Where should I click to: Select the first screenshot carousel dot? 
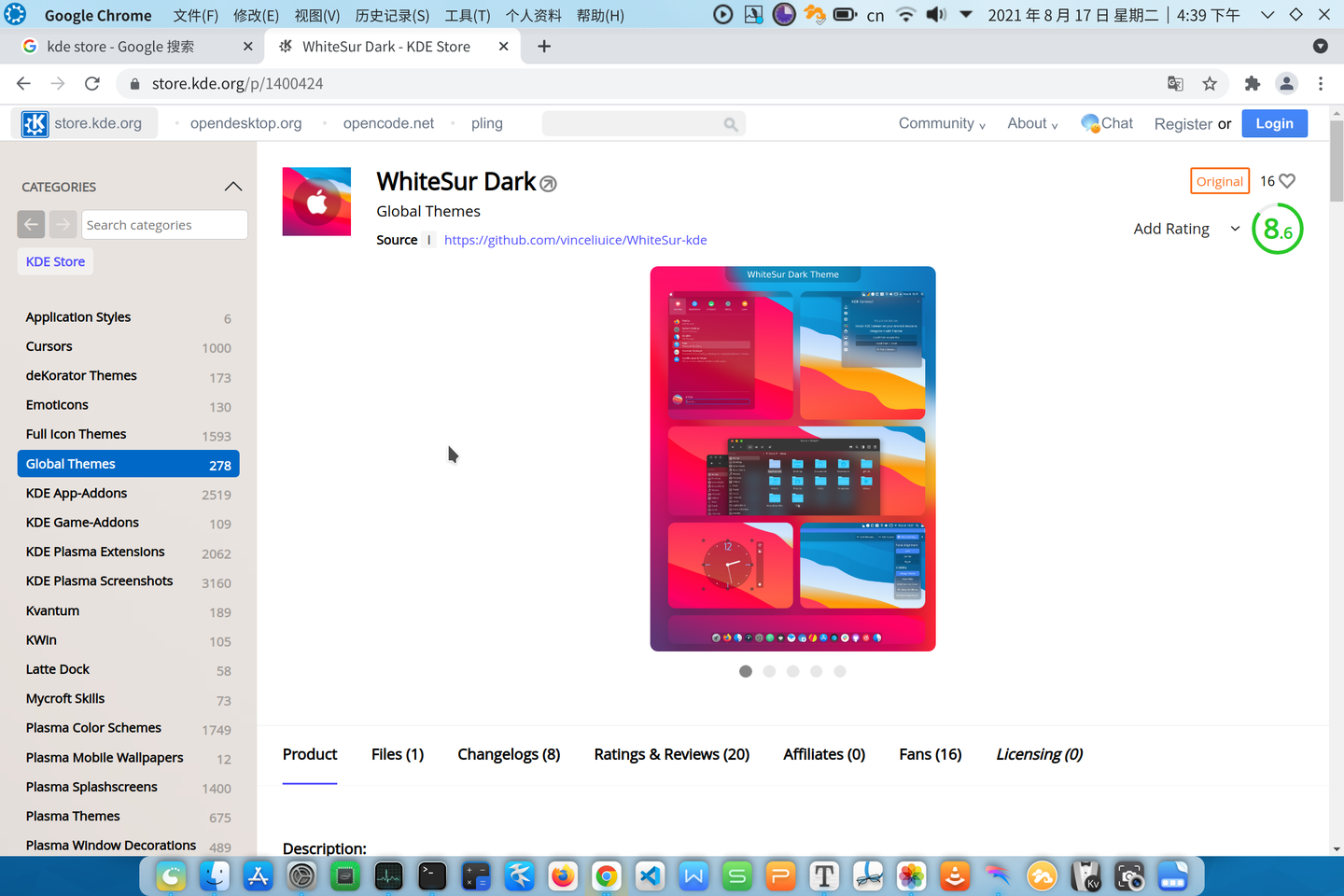(x=746, y=671)
